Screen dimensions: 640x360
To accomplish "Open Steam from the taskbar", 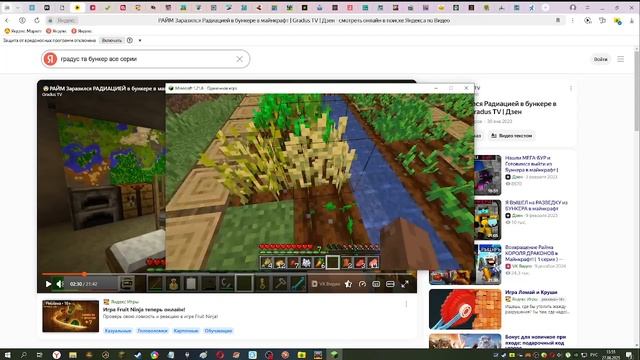I will tap(138, 355).
